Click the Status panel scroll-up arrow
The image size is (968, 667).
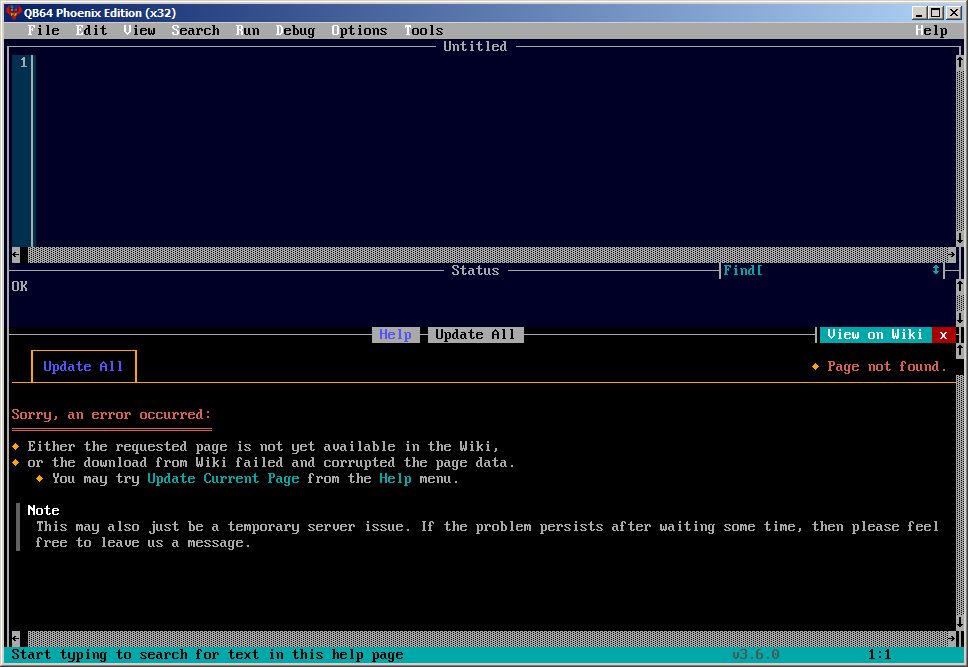click(x=960, y=286)
